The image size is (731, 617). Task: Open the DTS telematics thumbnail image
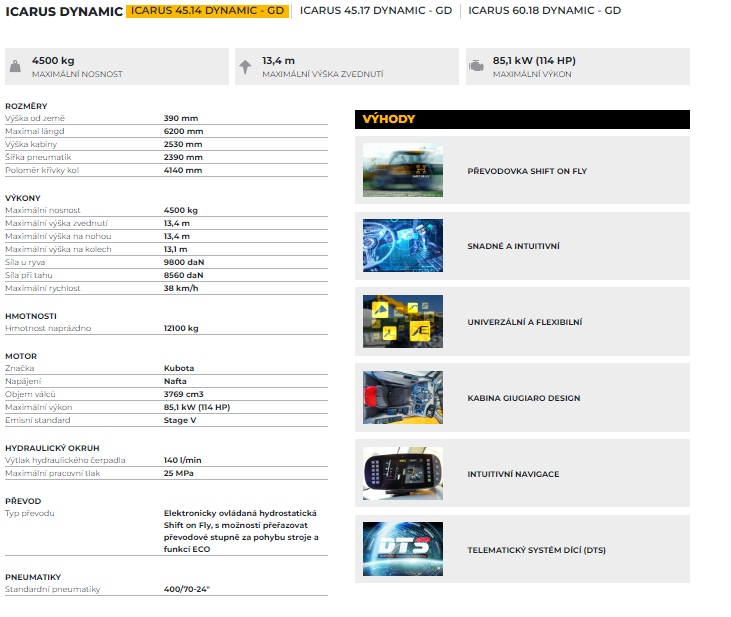(x=403, y=549)
